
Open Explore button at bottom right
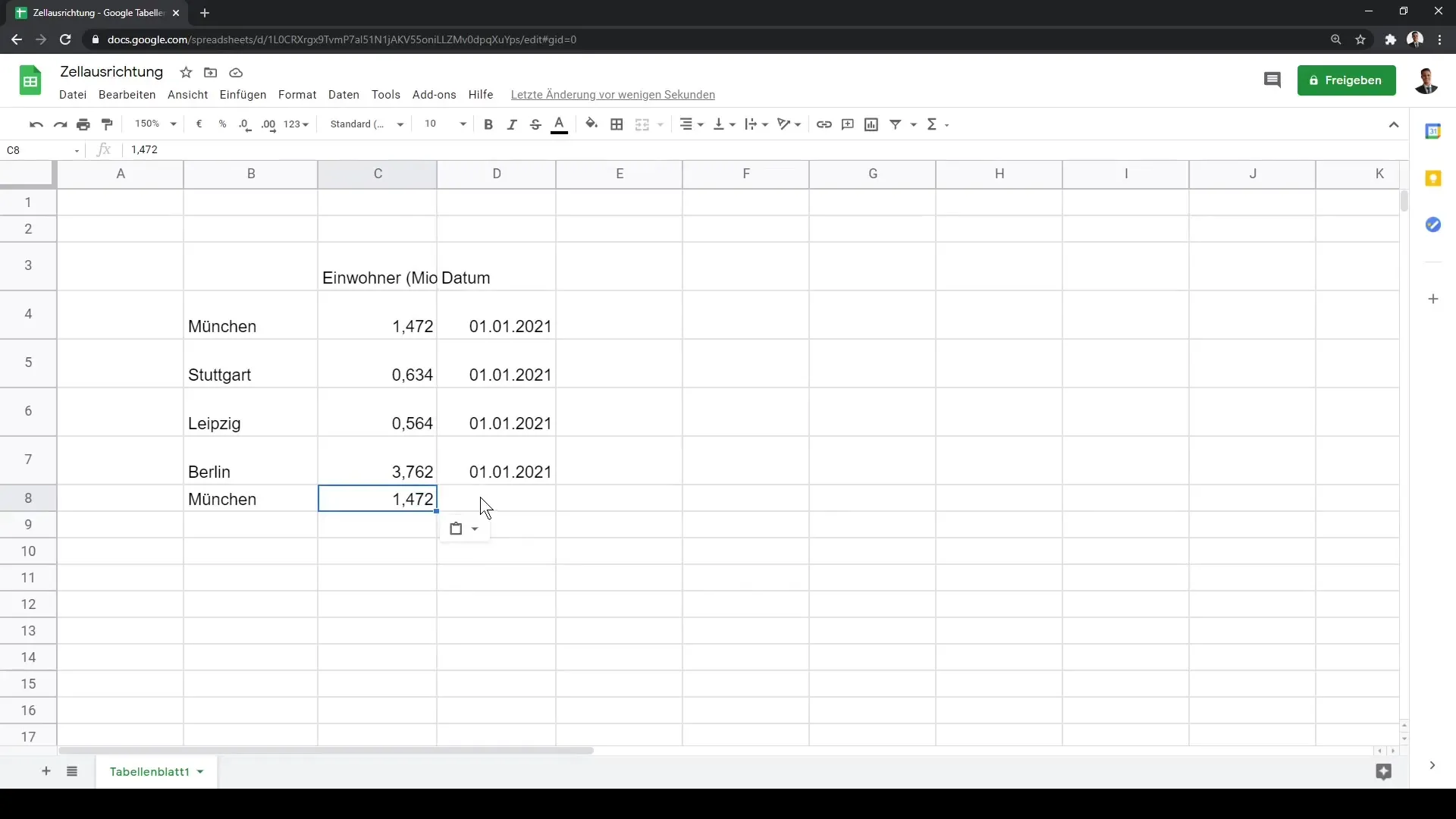(1384, 772)
